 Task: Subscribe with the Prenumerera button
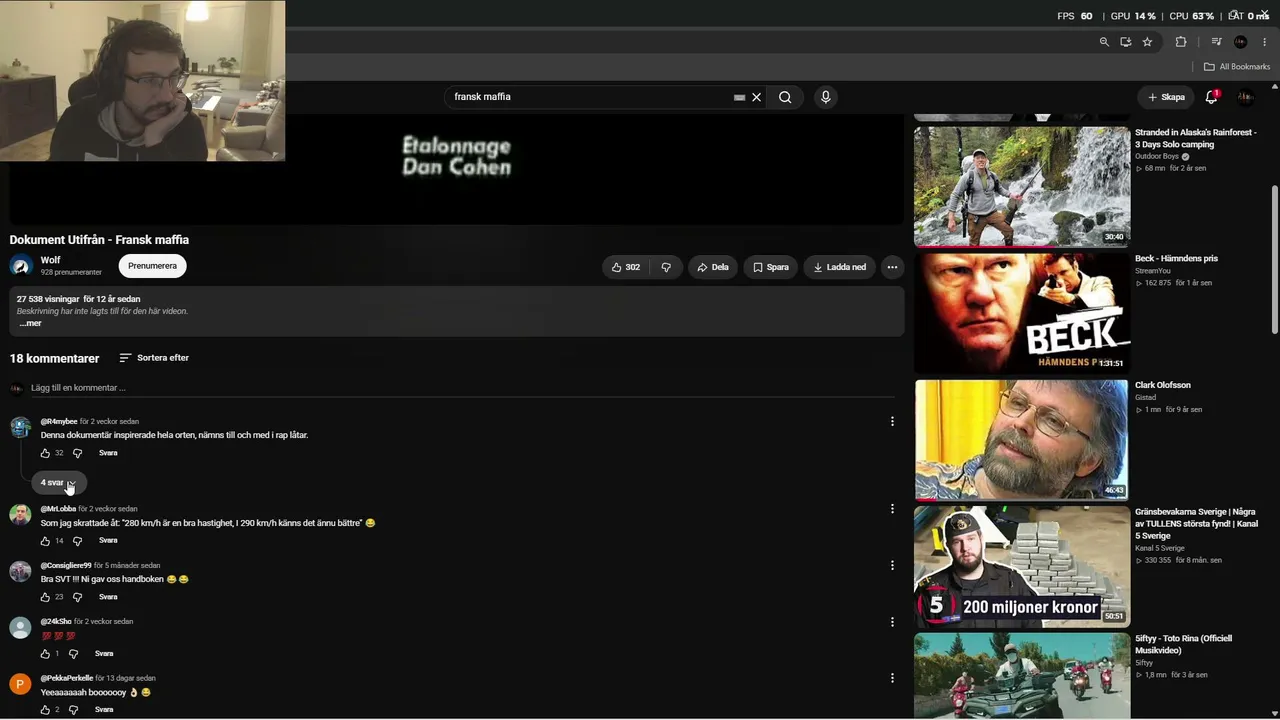click(x=152, y=266)
